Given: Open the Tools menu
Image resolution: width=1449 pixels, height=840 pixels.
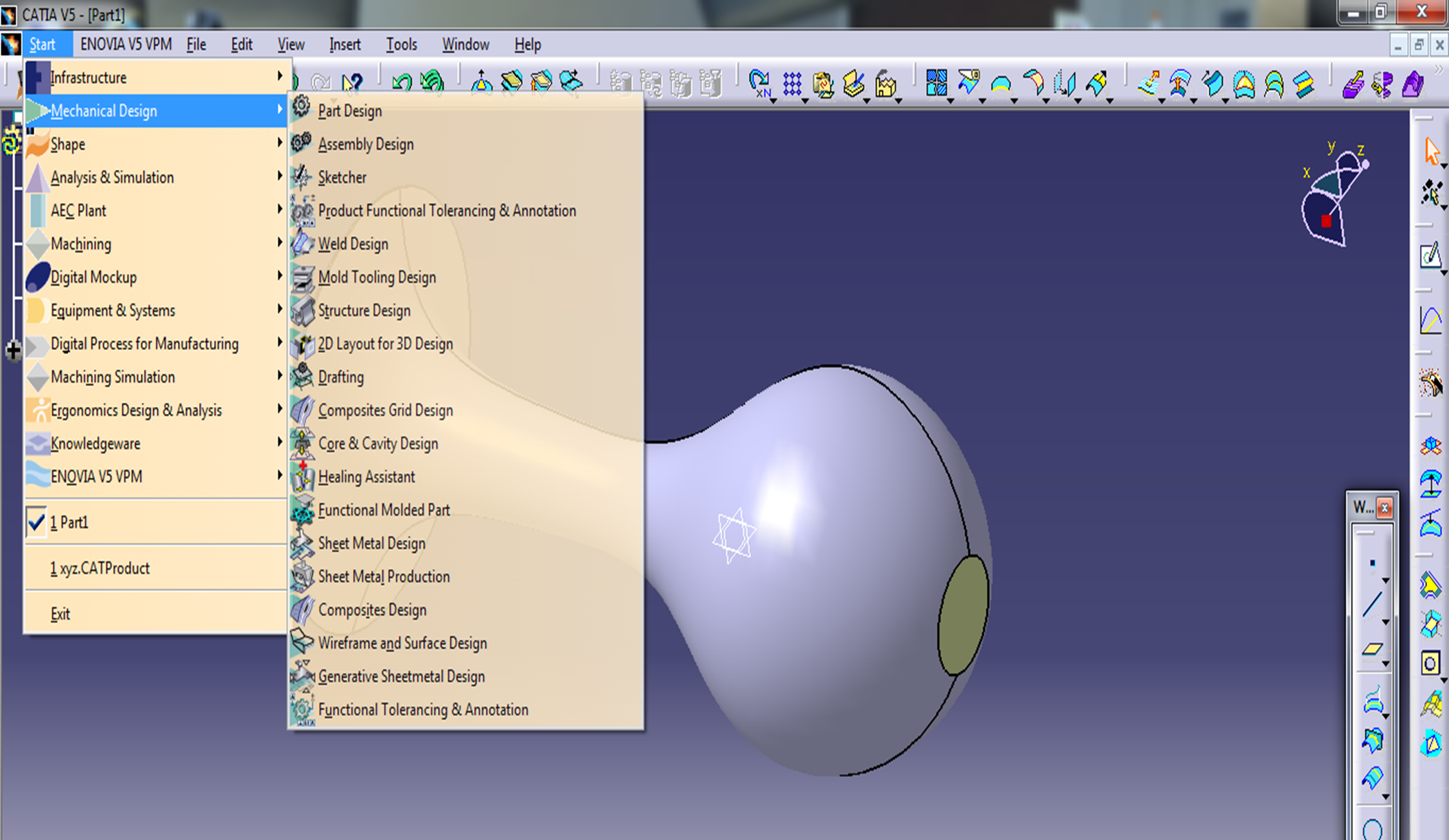Looking at the screenshot, I should (x=401, y=45).
